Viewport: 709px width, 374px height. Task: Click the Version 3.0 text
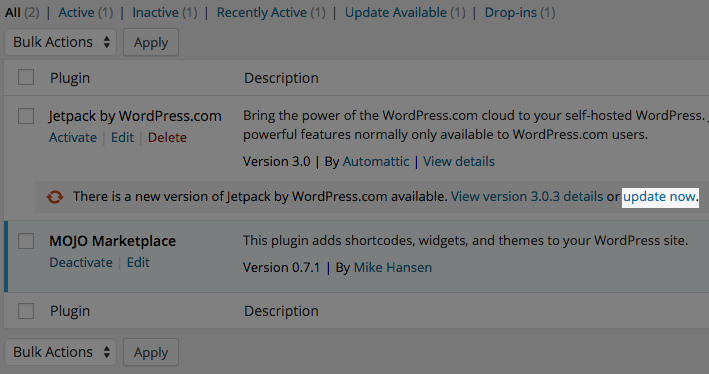277,161
